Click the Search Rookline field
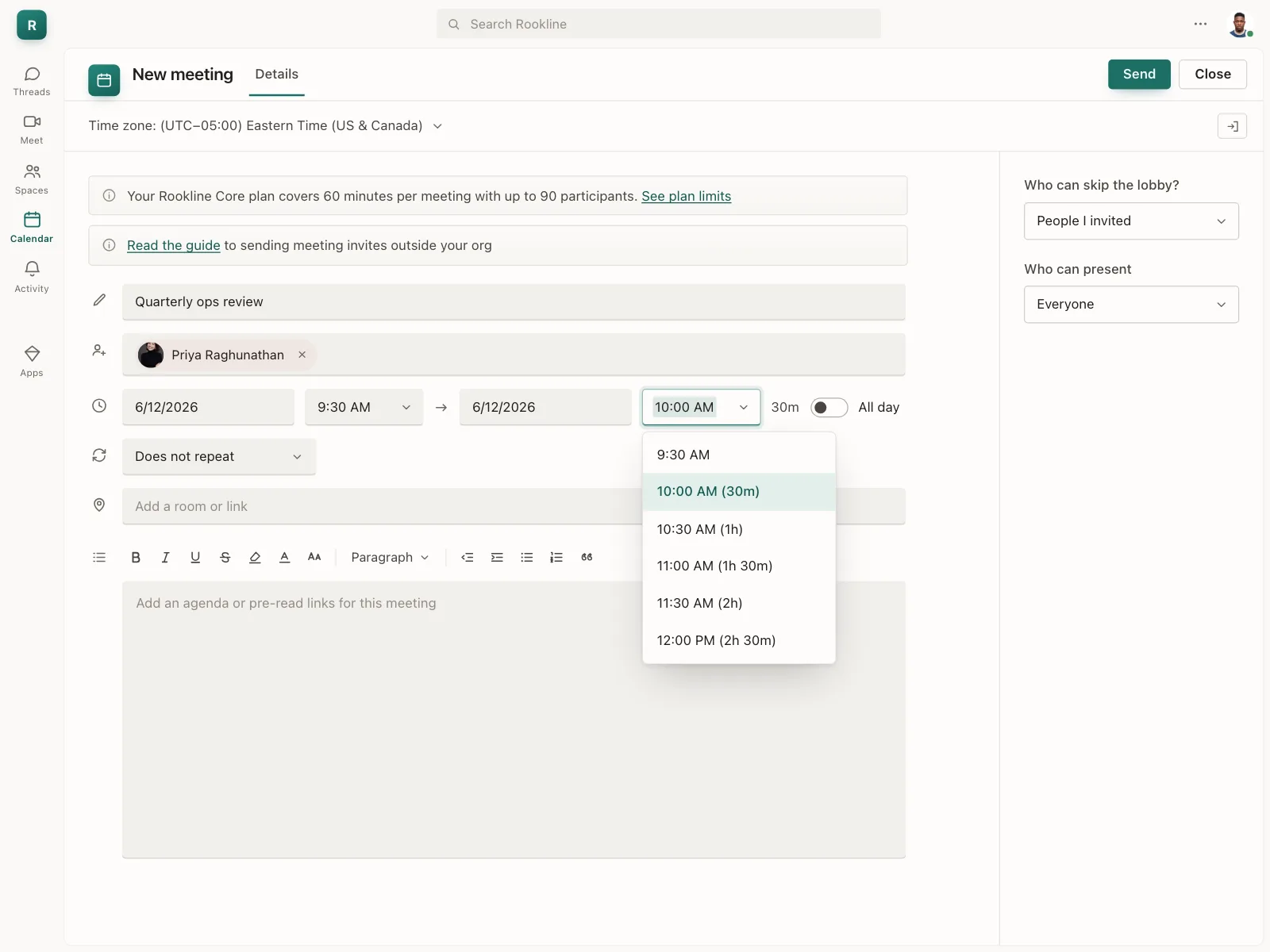The width and height of the screenshot is (1270, 952). 659,24
